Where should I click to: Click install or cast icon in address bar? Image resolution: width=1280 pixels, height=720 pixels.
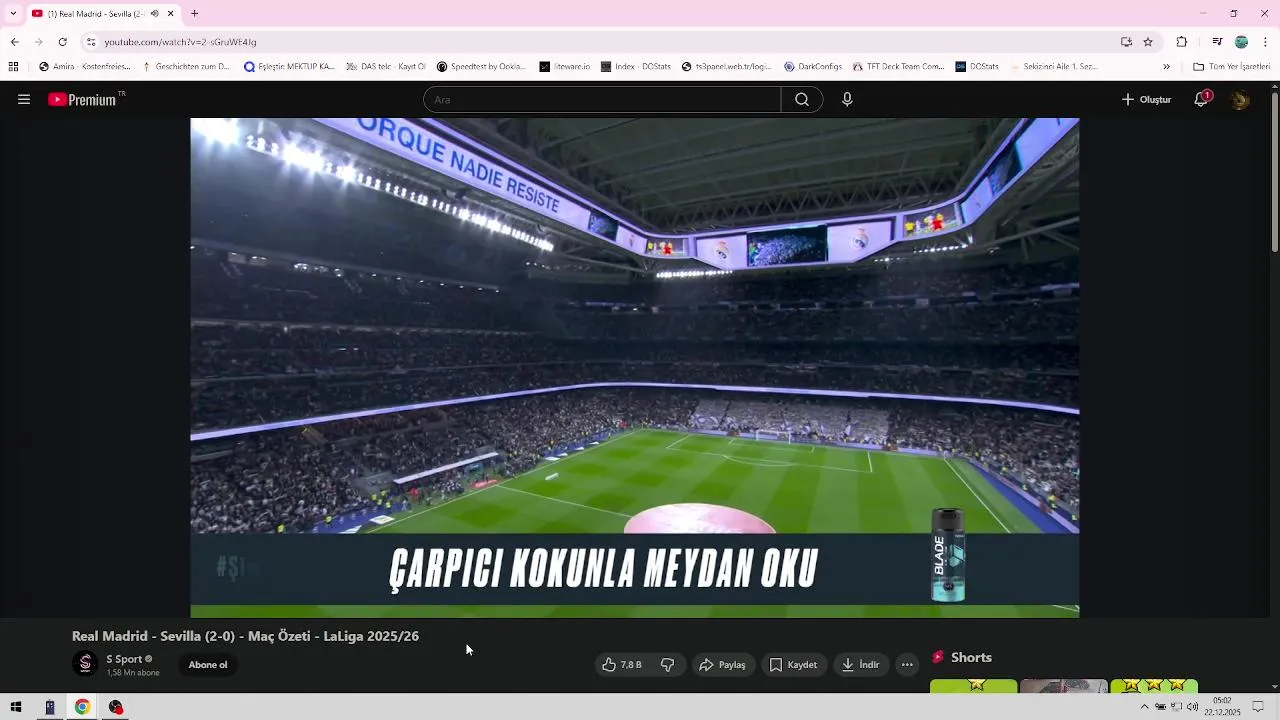(1126, 42)
